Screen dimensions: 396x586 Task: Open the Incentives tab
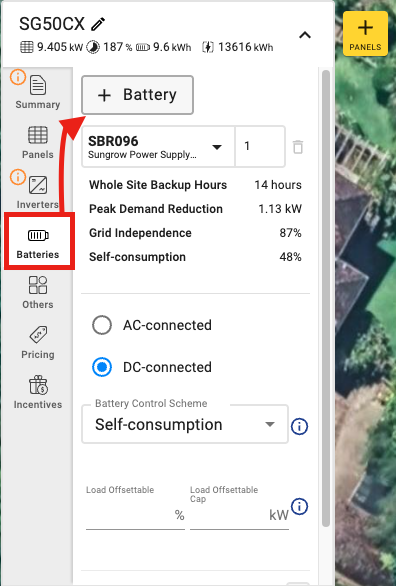[38, 392]
